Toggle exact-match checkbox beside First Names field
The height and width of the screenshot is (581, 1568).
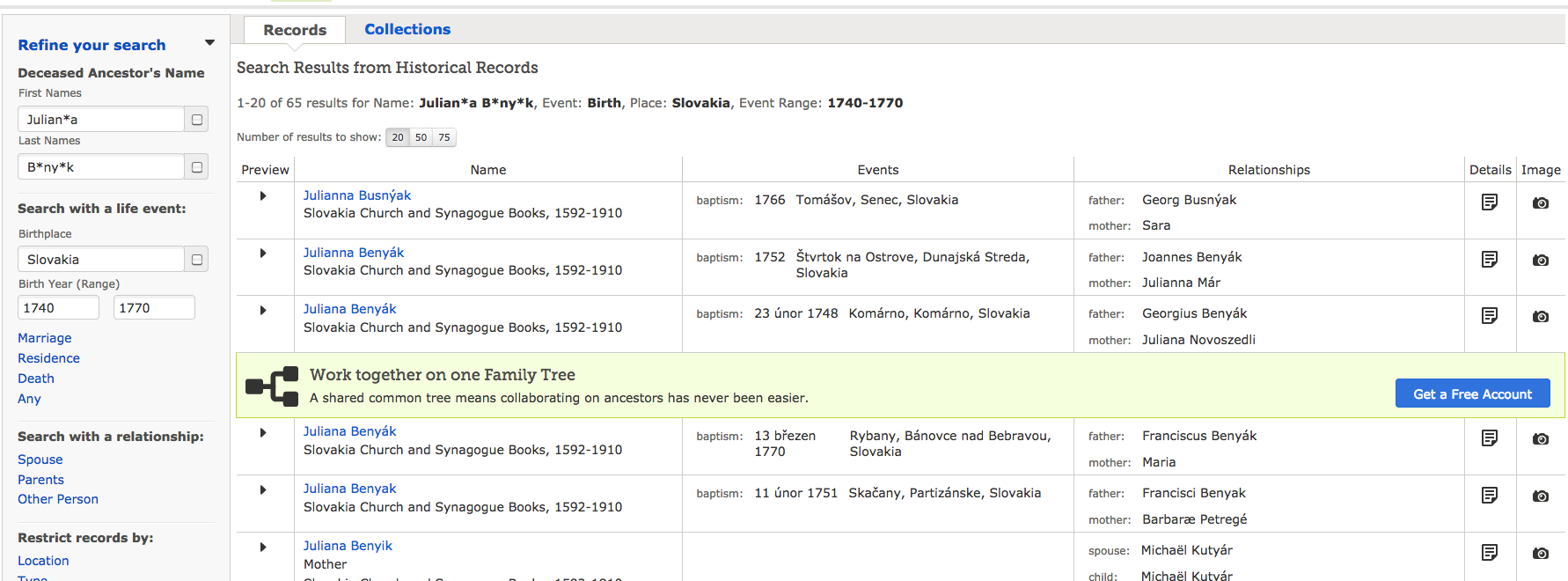(x=197, y=120)
